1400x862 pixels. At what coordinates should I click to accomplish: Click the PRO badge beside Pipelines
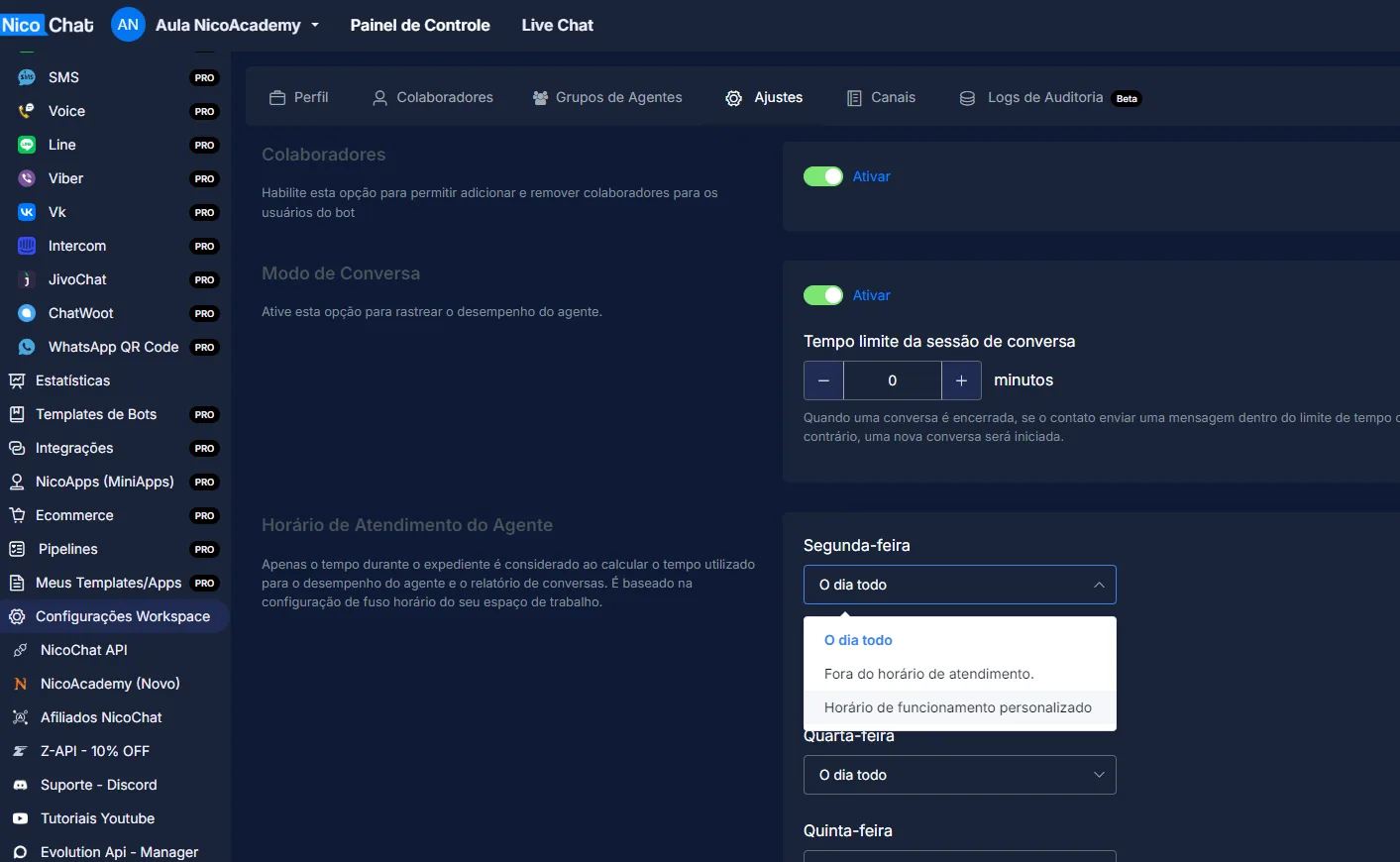point(204,549)
